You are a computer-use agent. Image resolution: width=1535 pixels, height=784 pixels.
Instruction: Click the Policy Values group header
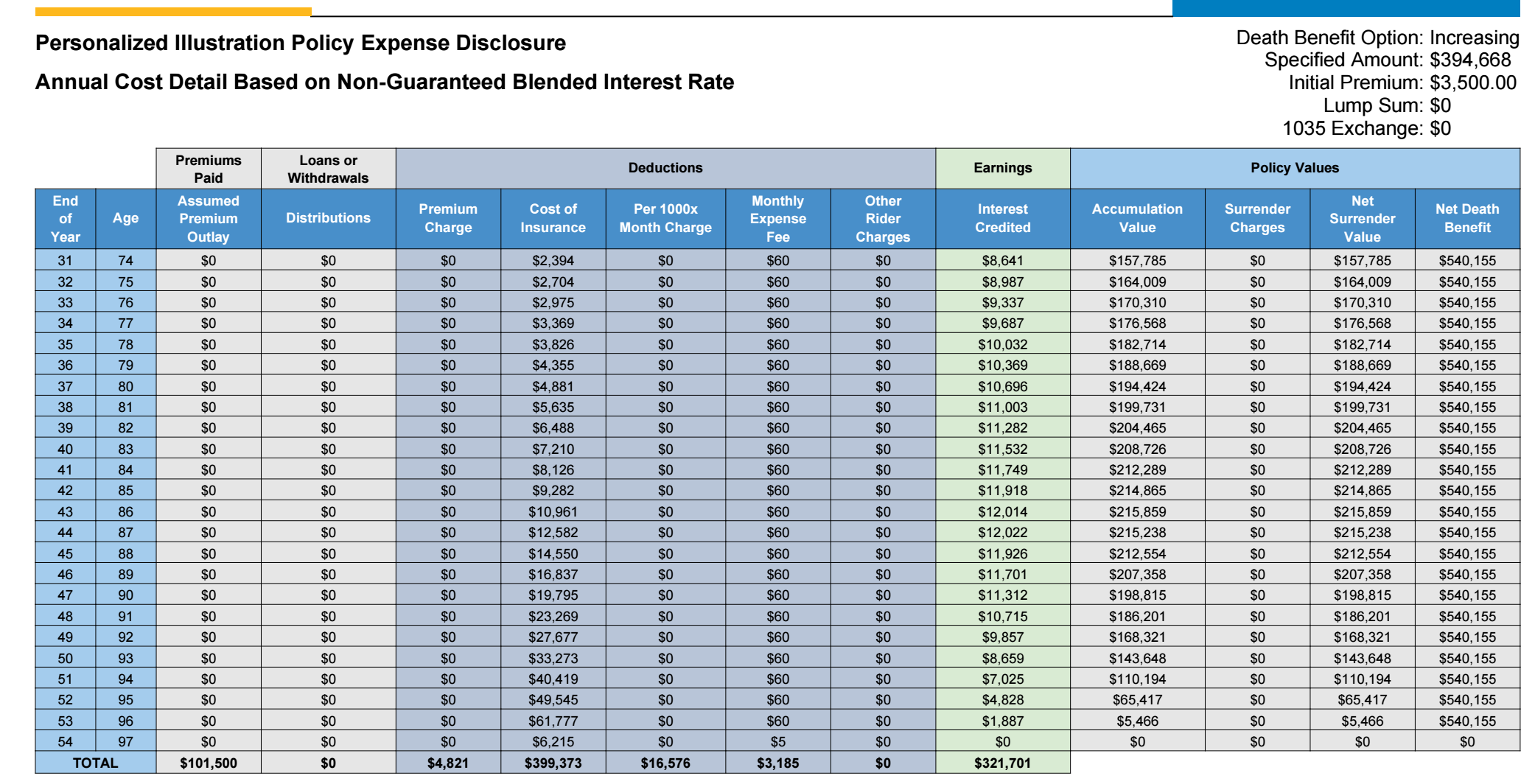click(x=1294, y=168)
